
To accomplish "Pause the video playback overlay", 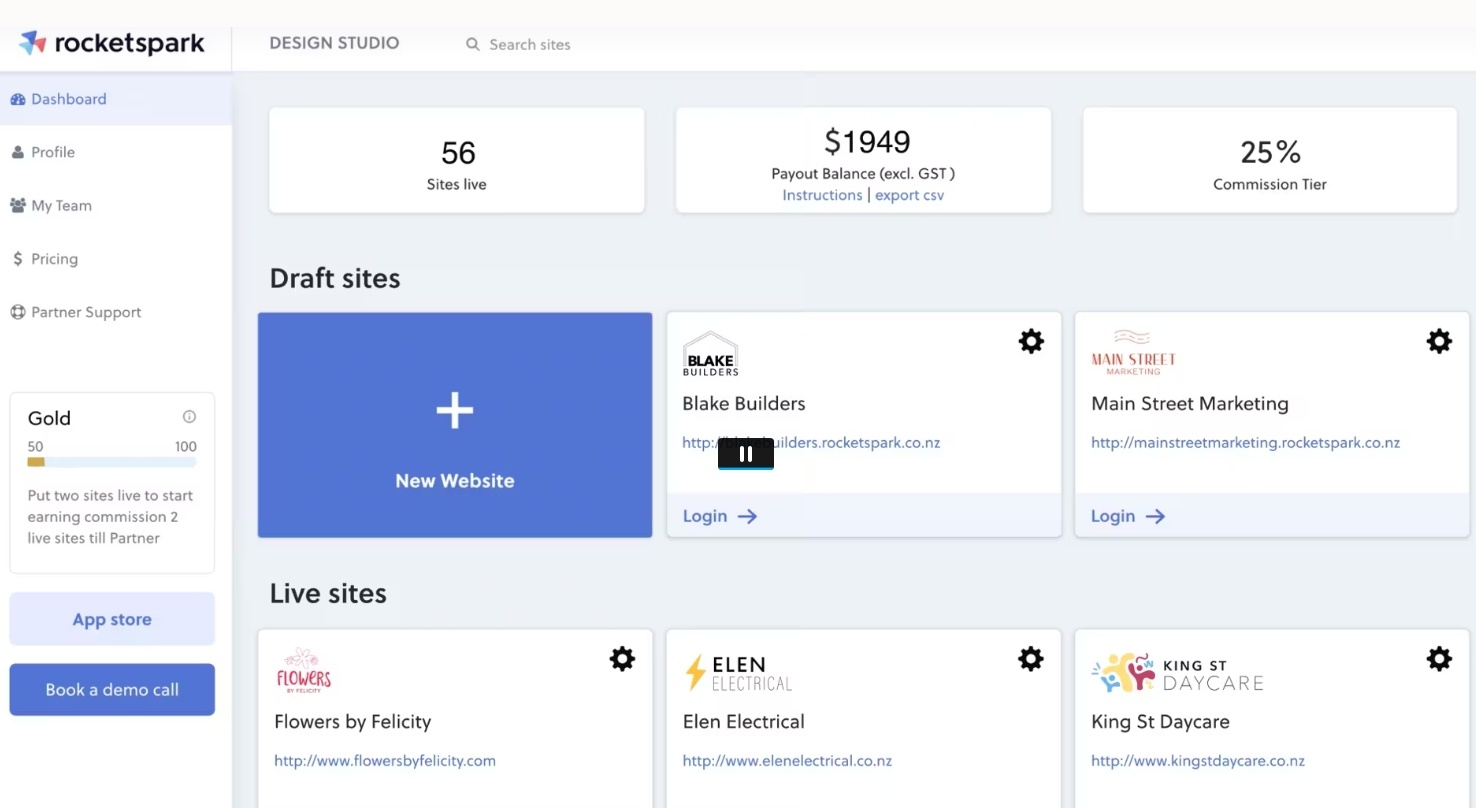I will [746, 453].
